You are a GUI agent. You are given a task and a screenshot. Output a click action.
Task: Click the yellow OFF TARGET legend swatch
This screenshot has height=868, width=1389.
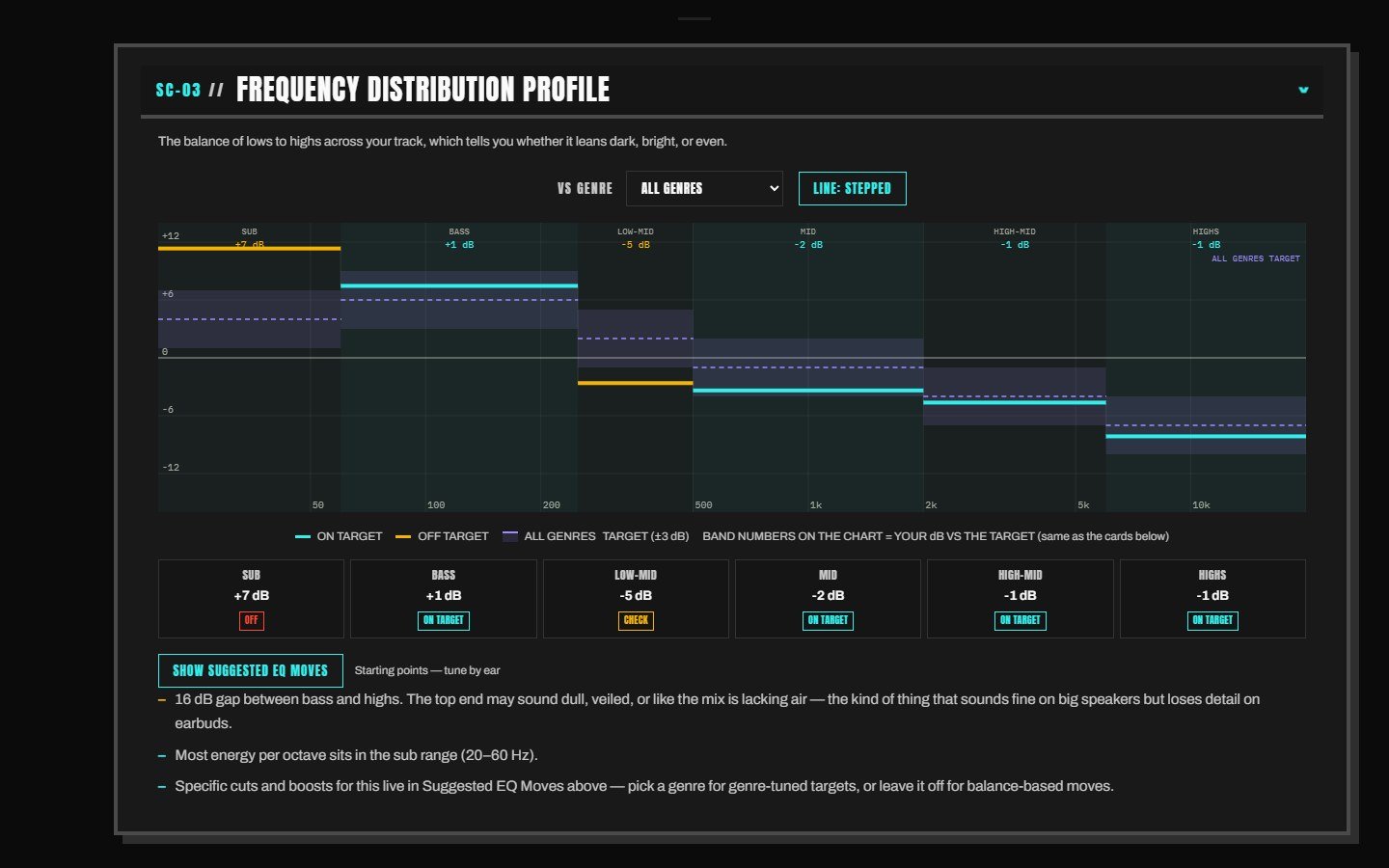(403, 536)
